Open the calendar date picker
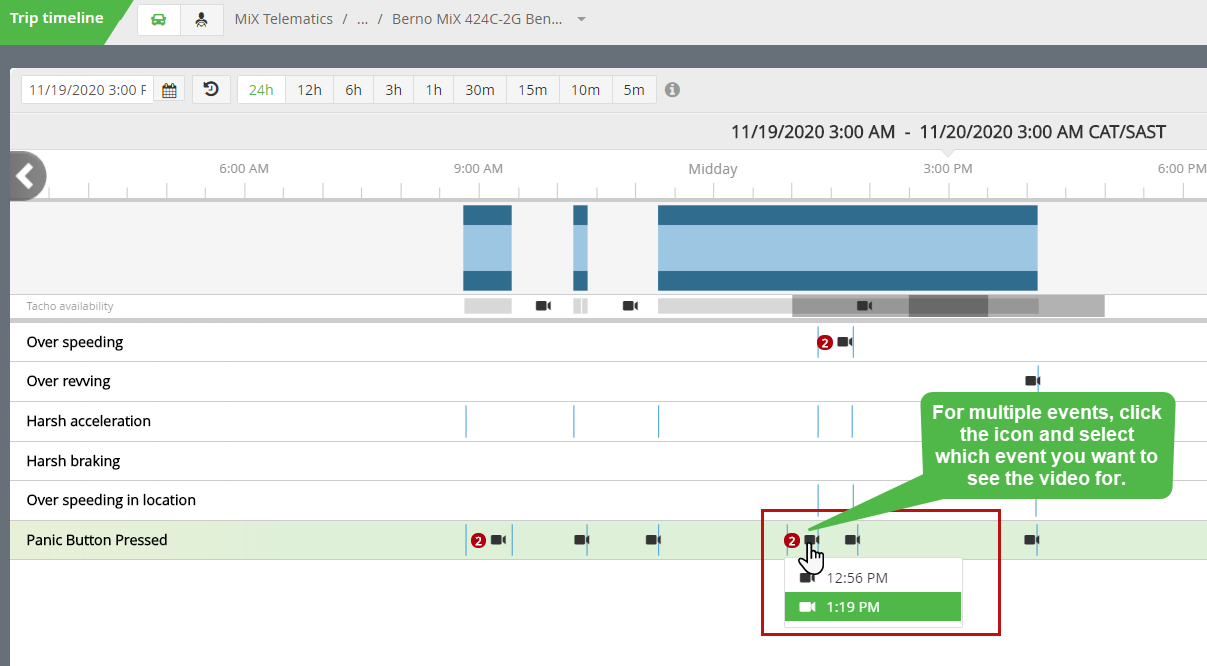1207x666 pixels. tap(169, 90)
